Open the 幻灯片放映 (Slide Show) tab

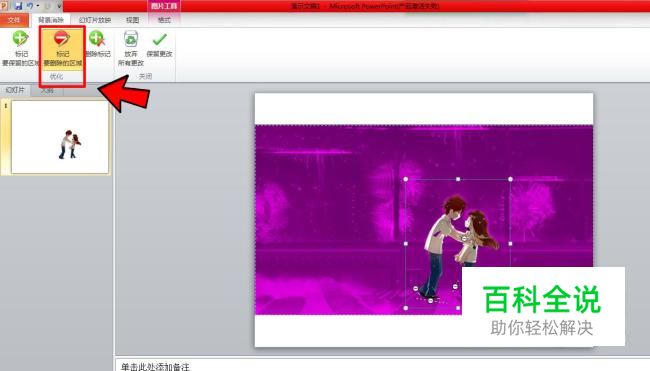coord(95,20)
